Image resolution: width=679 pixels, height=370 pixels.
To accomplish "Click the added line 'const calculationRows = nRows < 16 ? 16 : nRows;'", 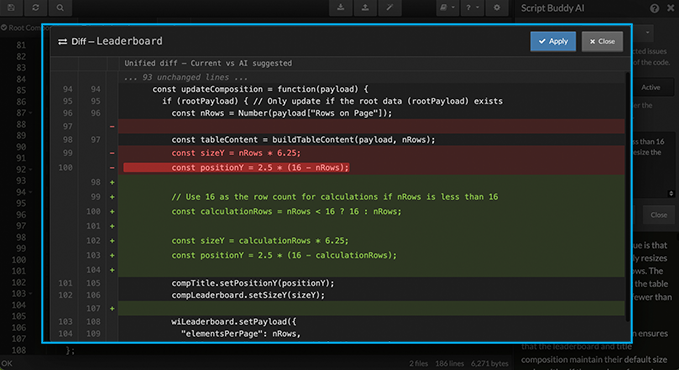I will tap(286, 211).
